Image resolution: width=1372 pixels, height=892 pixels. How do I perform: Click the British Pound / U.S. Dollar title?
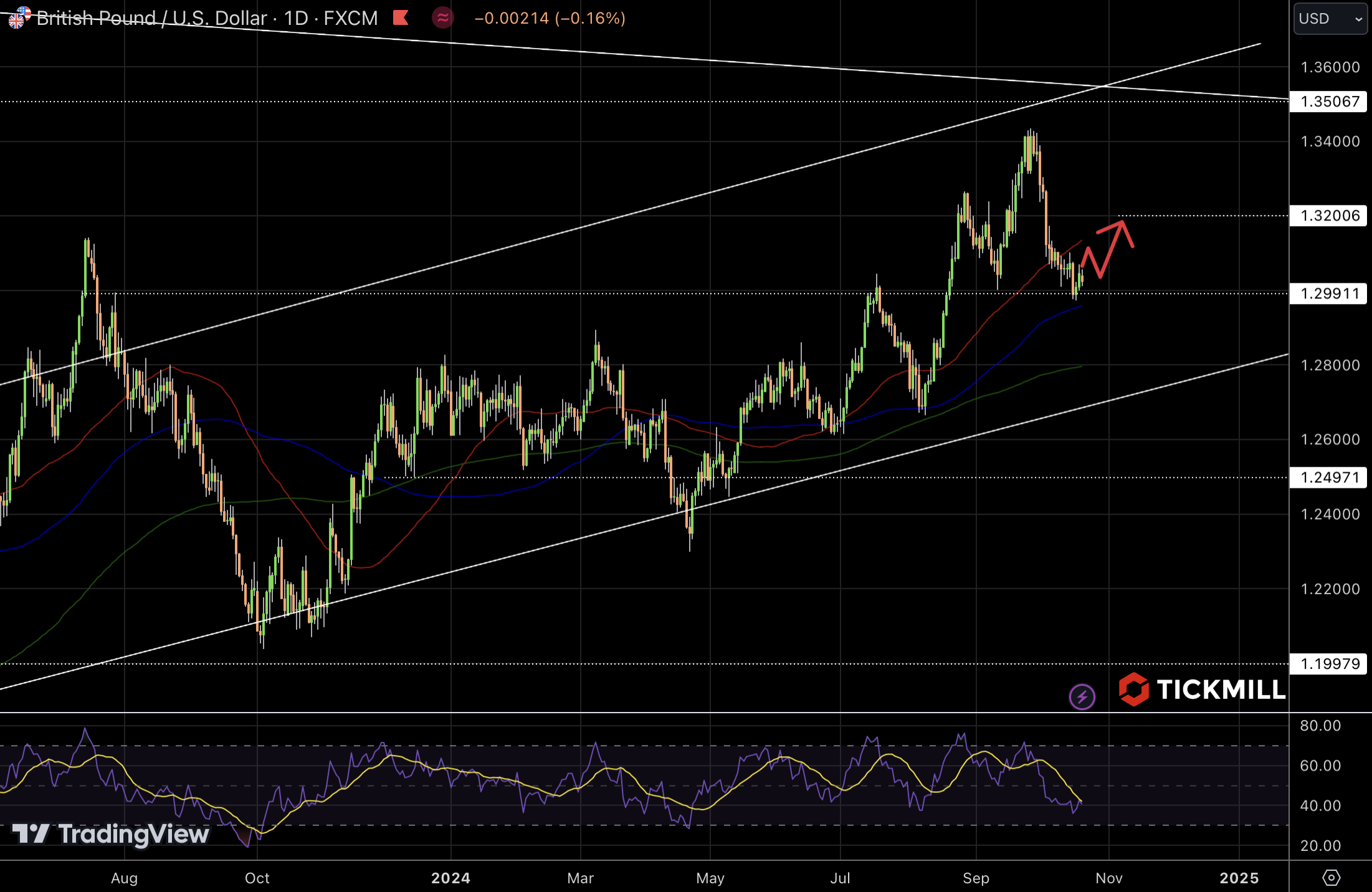(x=151, y=18)
